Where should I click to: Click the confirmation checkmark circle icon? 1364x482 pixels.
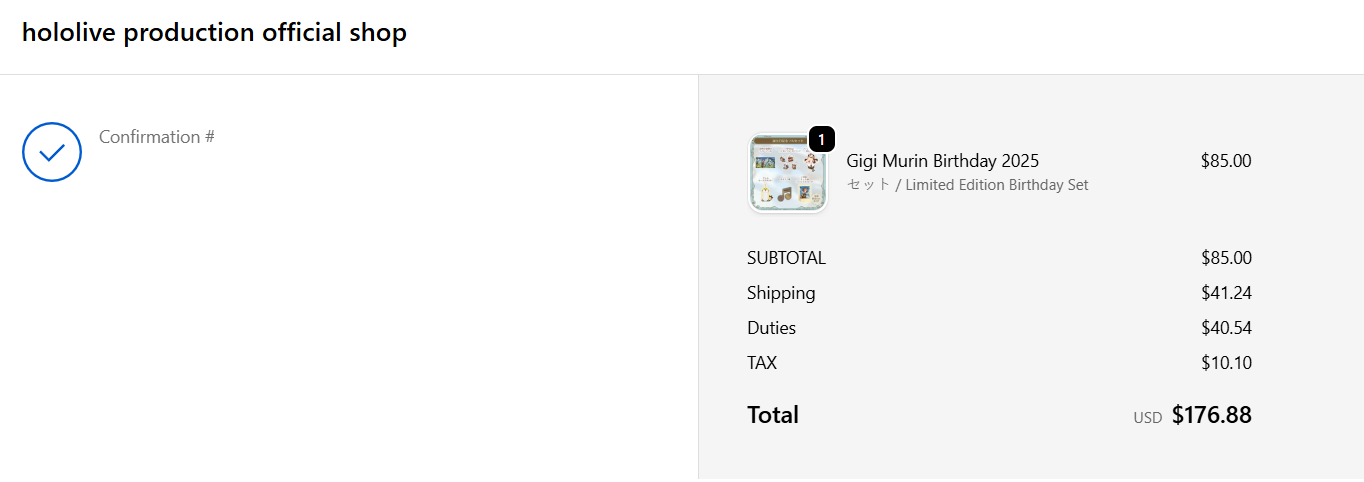52,152
